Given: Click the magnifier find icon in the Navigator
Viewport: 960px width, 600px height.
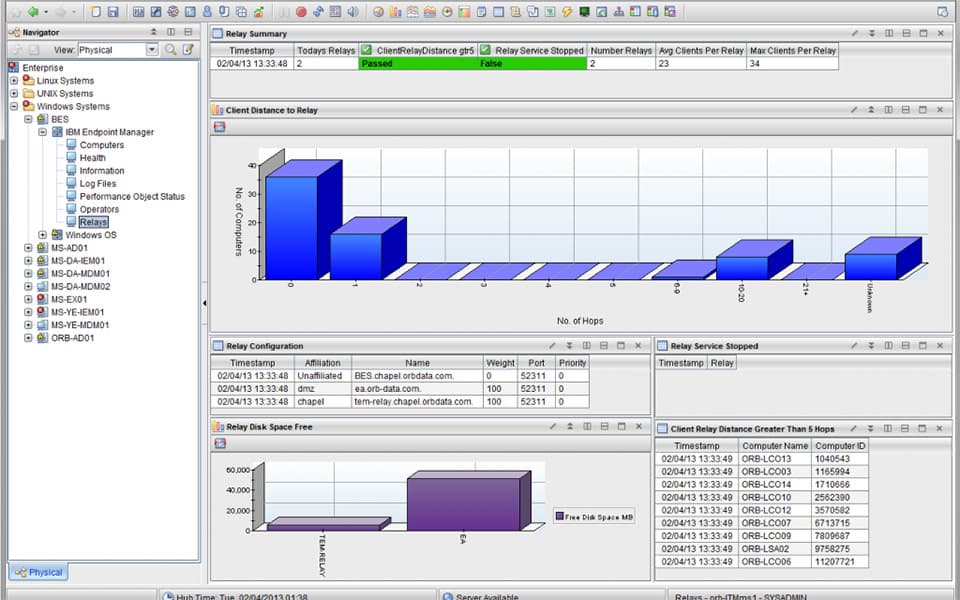Looking at the screenshot, I should tap(171, 50).
